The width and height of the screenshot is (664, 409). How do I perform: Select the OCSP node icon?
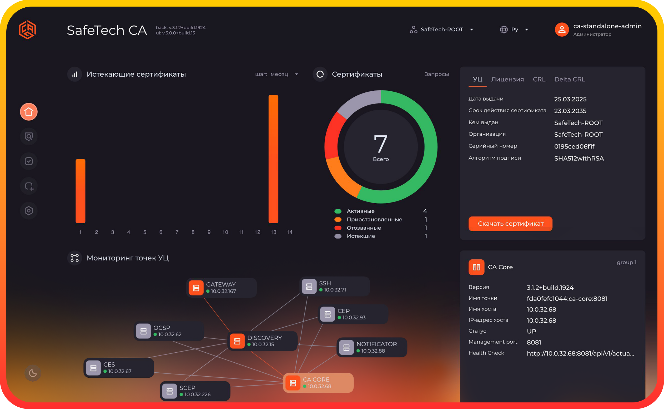click(144, 331)
